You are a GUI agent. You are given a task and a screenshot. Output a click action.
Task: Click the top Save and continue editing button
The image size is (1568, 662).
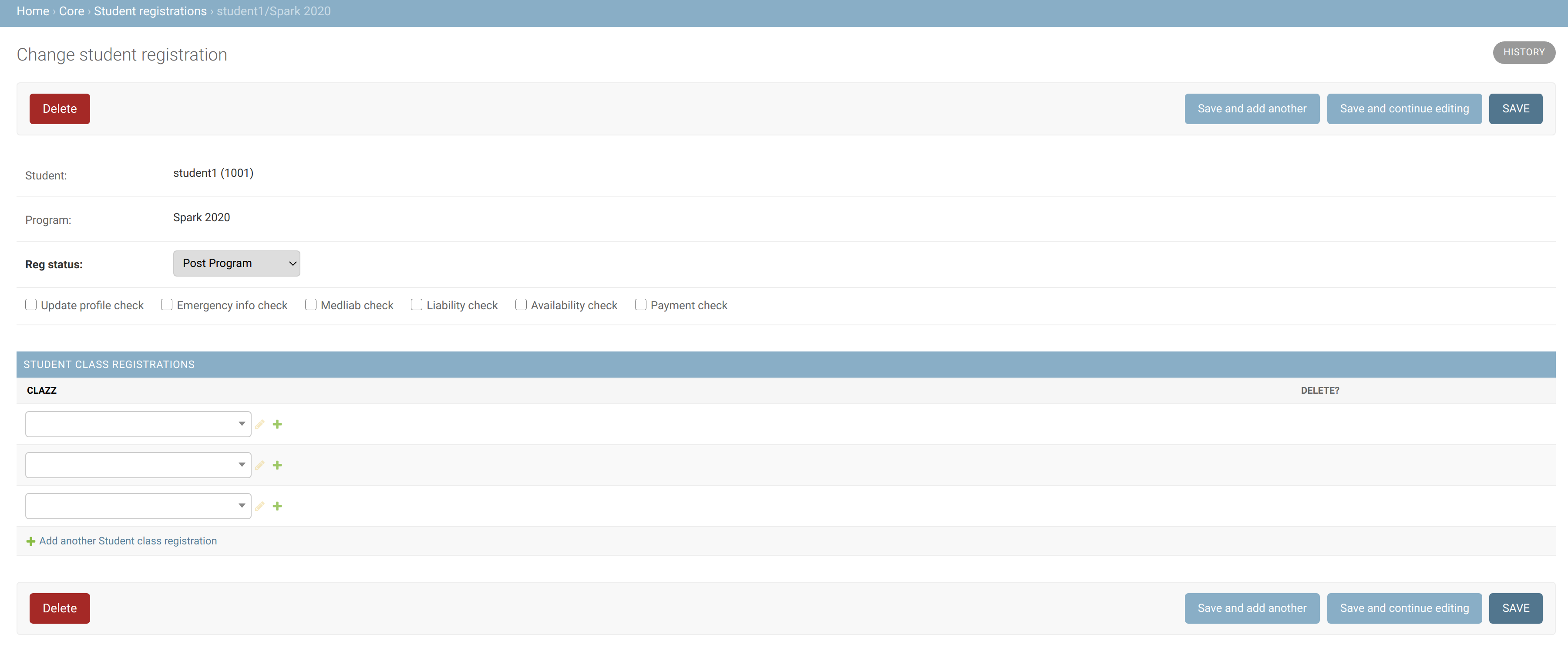click(1404, 109)
